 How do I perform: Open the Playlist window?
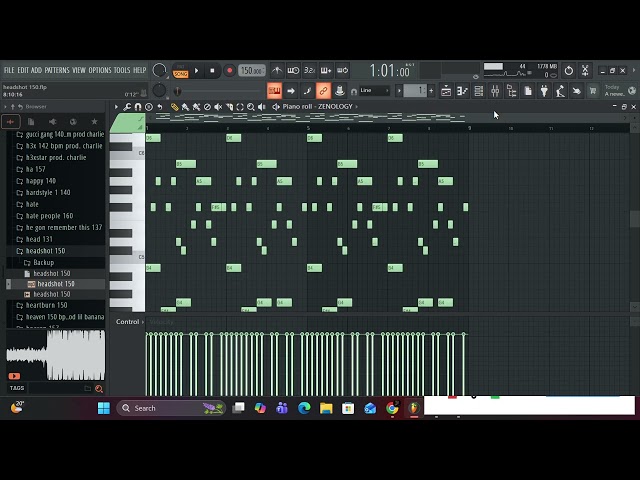446,91
